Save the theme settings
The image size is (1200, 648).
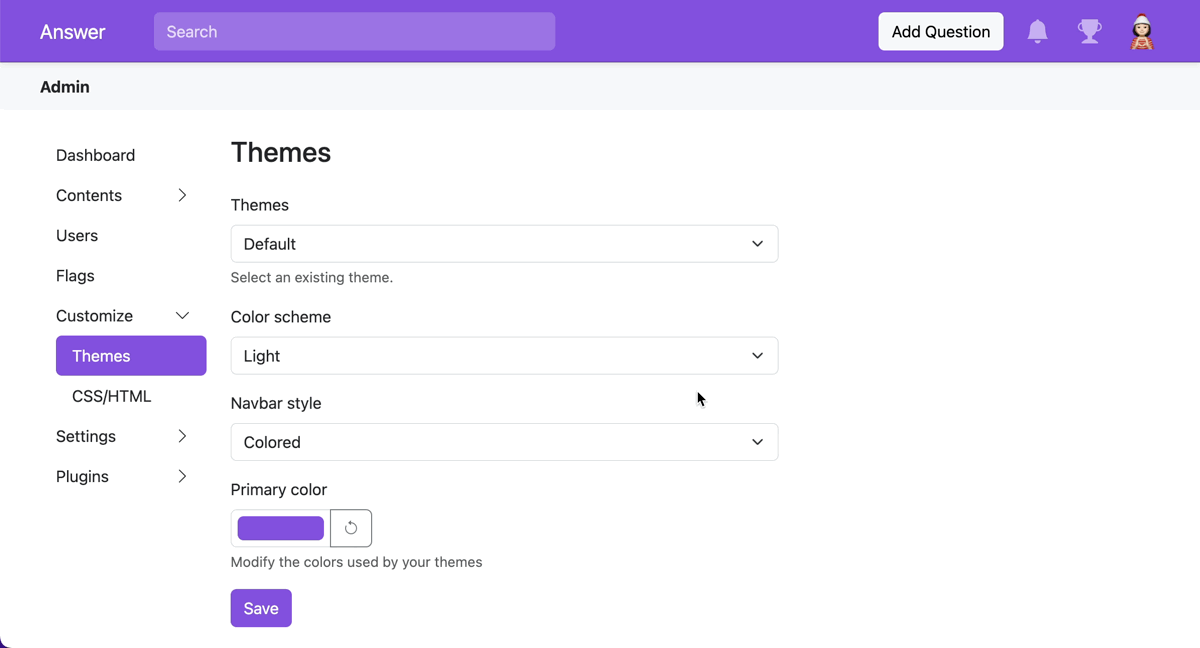(x=261, y=608)
